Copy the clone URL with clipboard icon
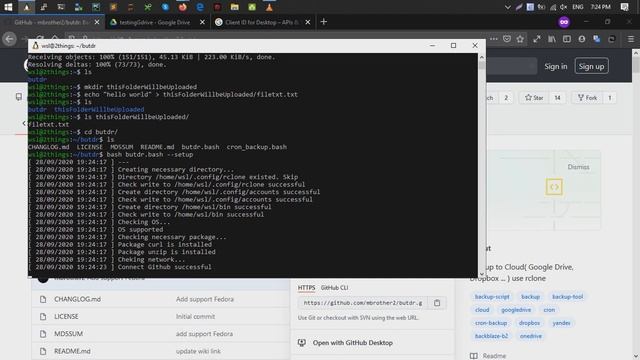 (437, 303)
